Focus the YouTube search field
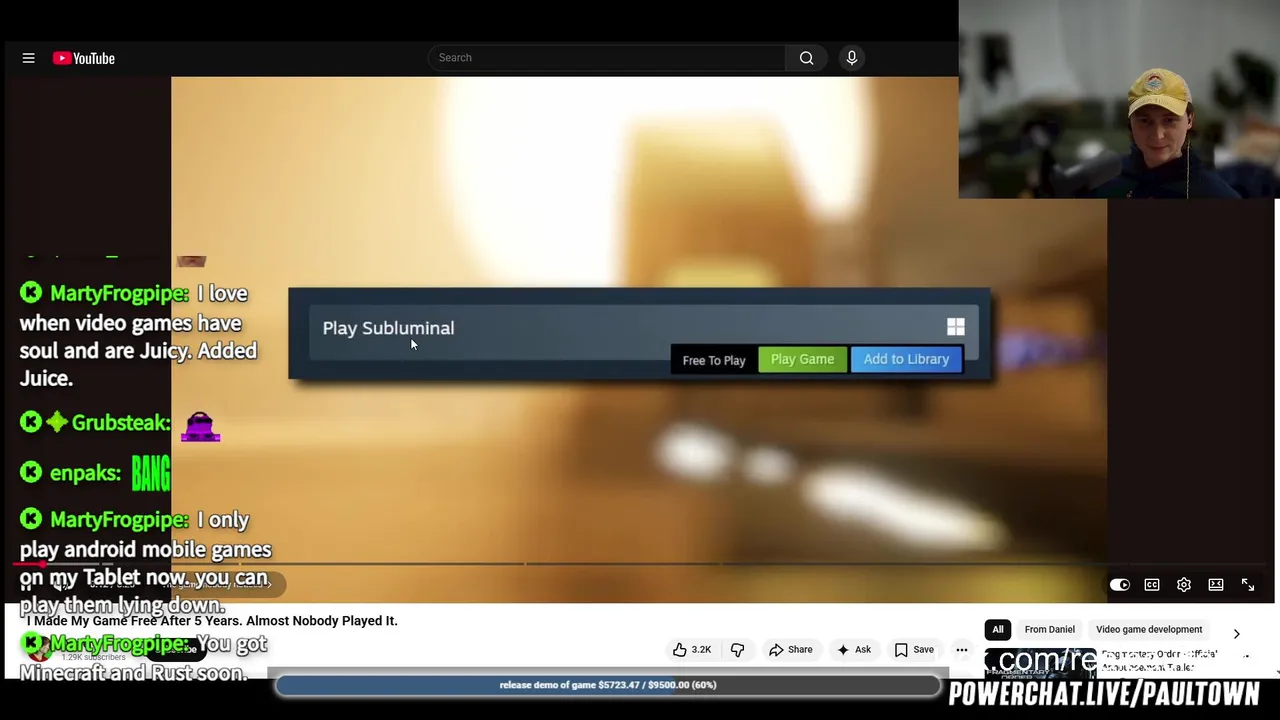Screen dimensions: 1280x720 point(606,58)
